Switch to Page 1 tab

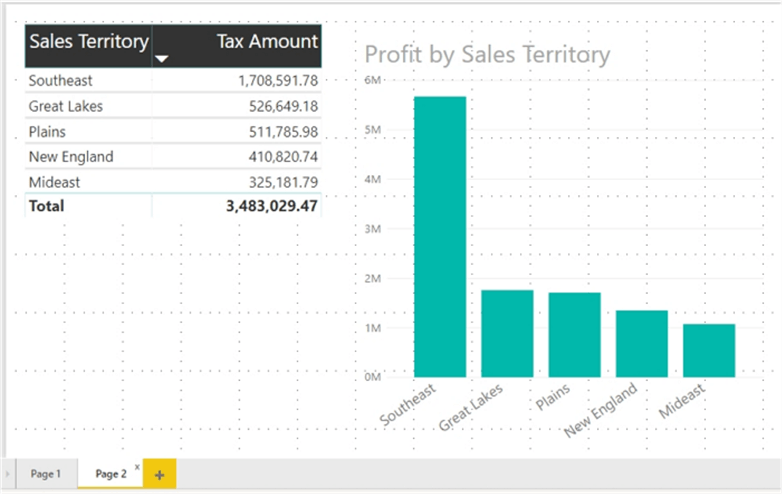tap(46, 474)
